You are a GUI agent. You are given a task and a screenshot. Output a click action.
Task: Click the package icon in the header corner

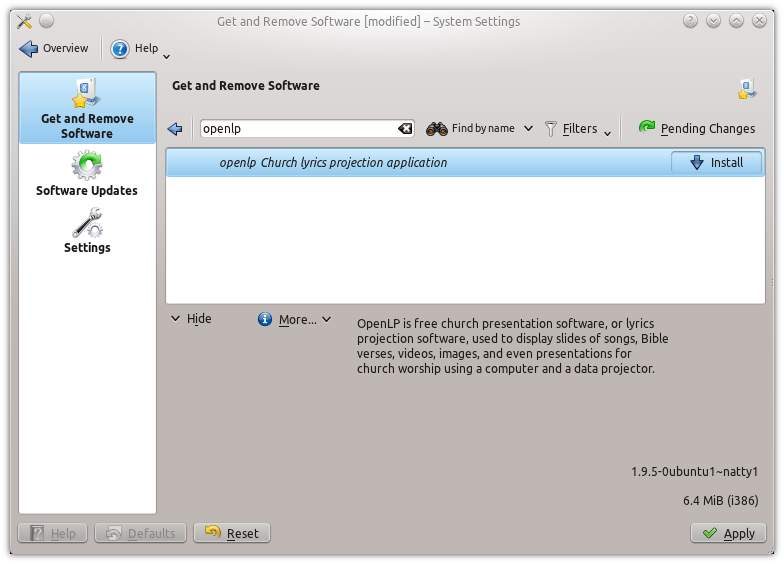tap(747, 88)
